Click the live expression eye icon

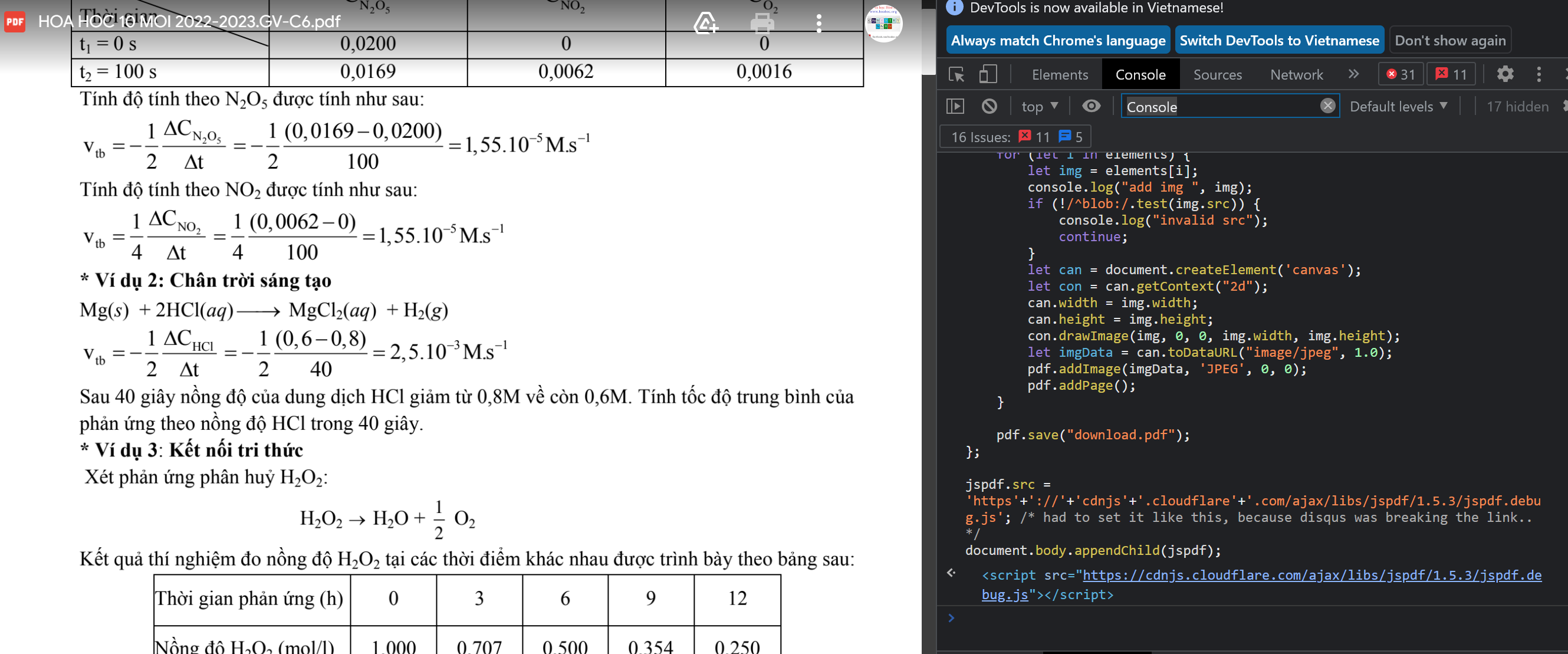click(1091, 107)
